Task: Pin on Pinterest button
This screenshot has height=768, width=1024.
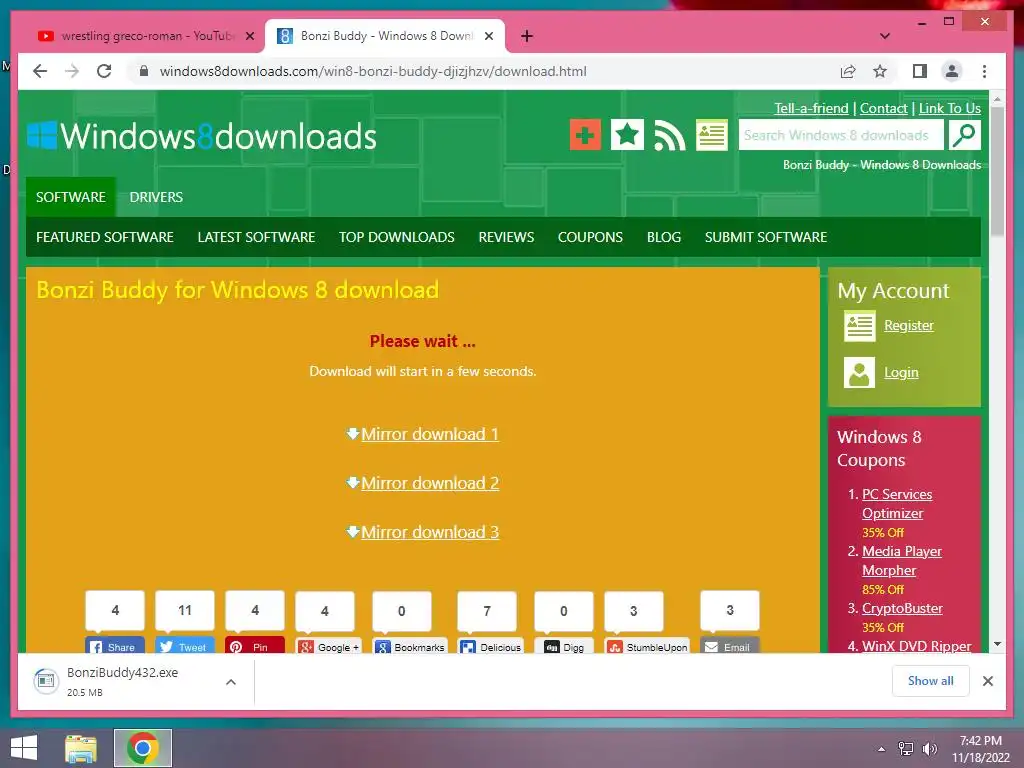Action: (x=255, y=645)
